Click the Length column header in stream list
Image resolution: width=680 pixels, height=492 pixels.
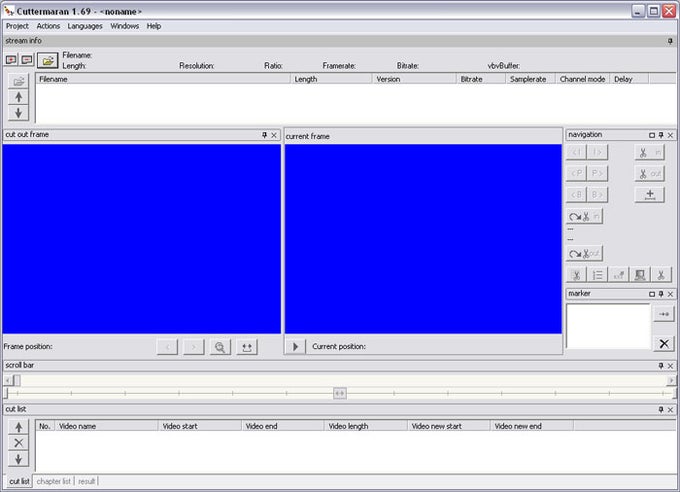click(x=331, y=79)
